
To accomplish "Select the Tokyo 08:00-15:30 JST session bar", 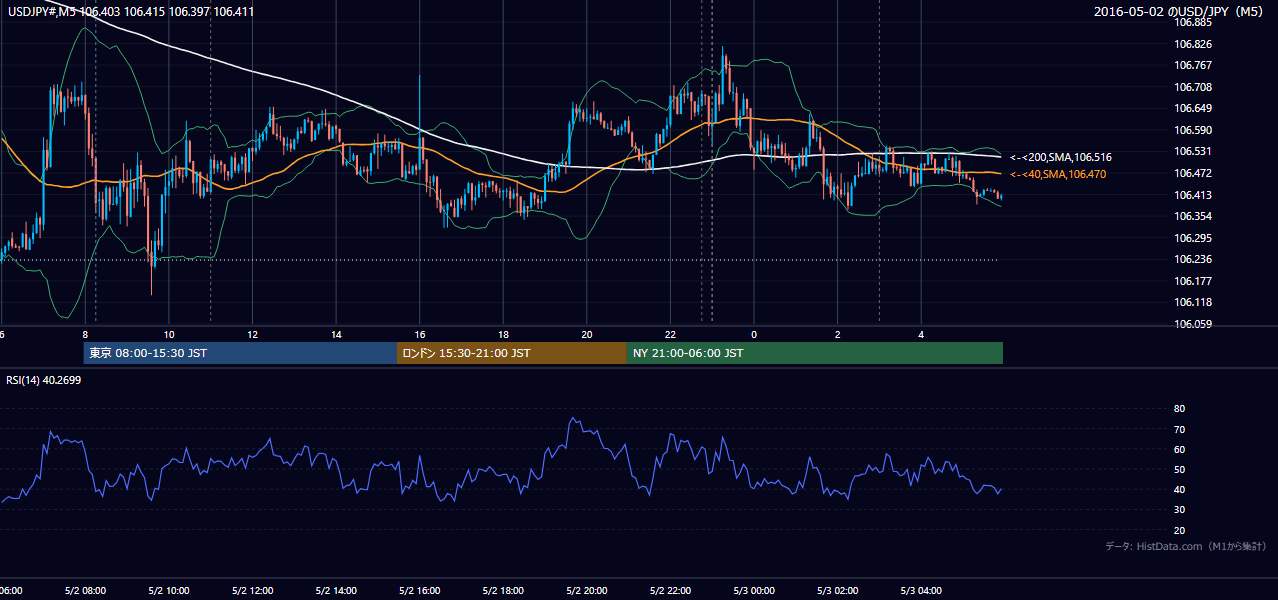I will (x=240, y=353).
